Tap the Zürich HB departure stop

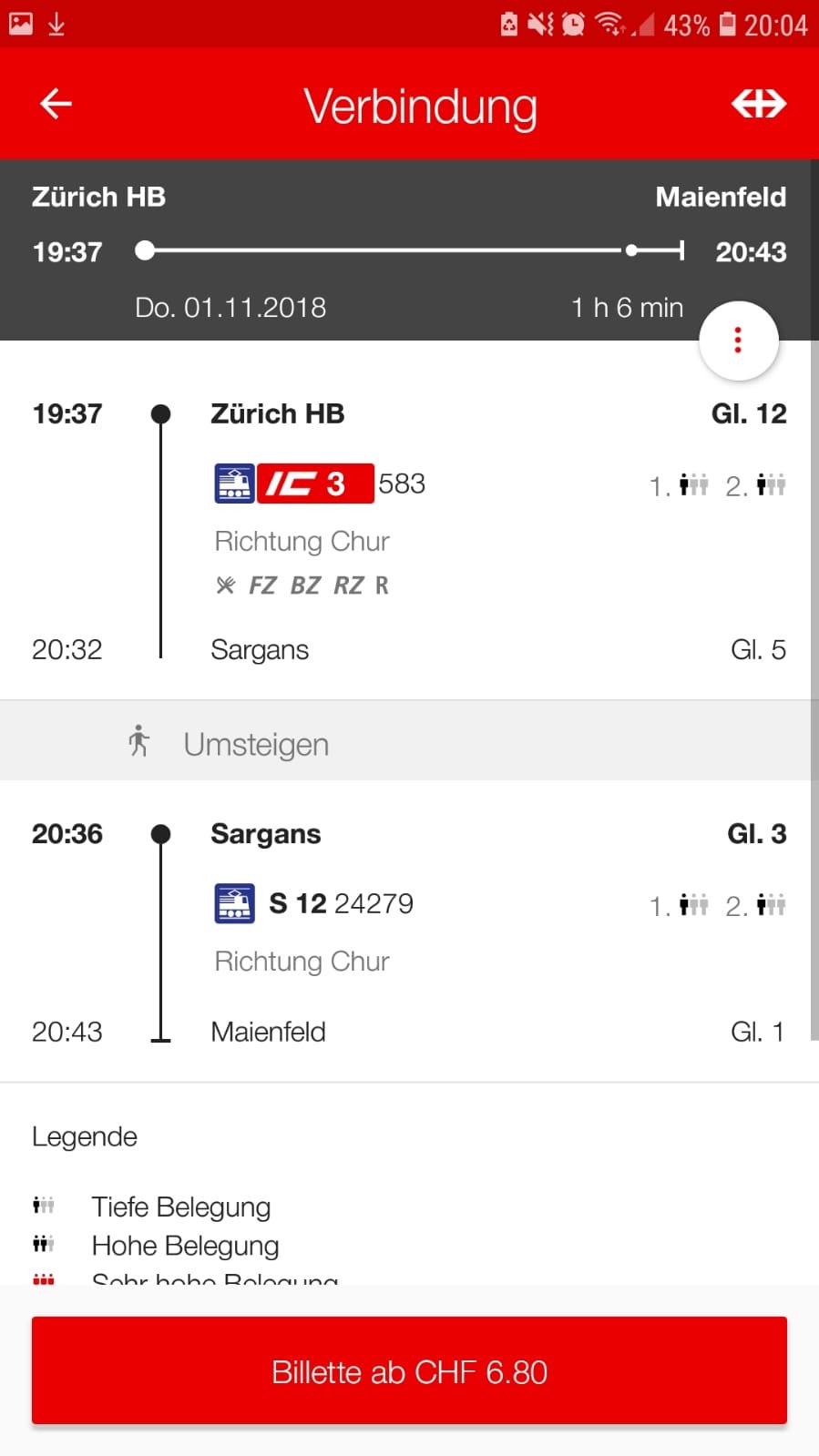[278, 414]
